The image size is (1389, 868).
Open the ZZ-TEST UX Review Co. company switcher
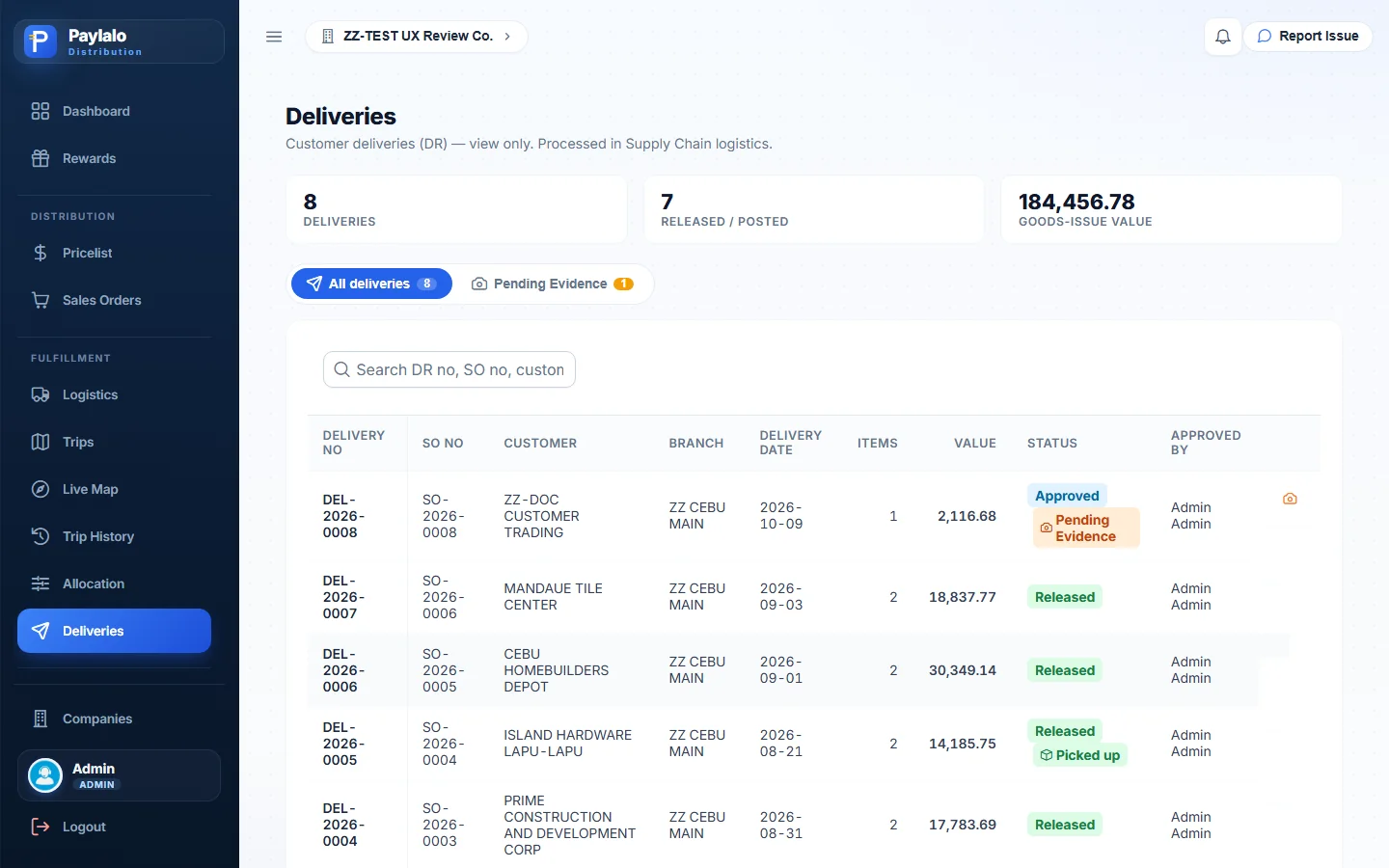point(417,37)
